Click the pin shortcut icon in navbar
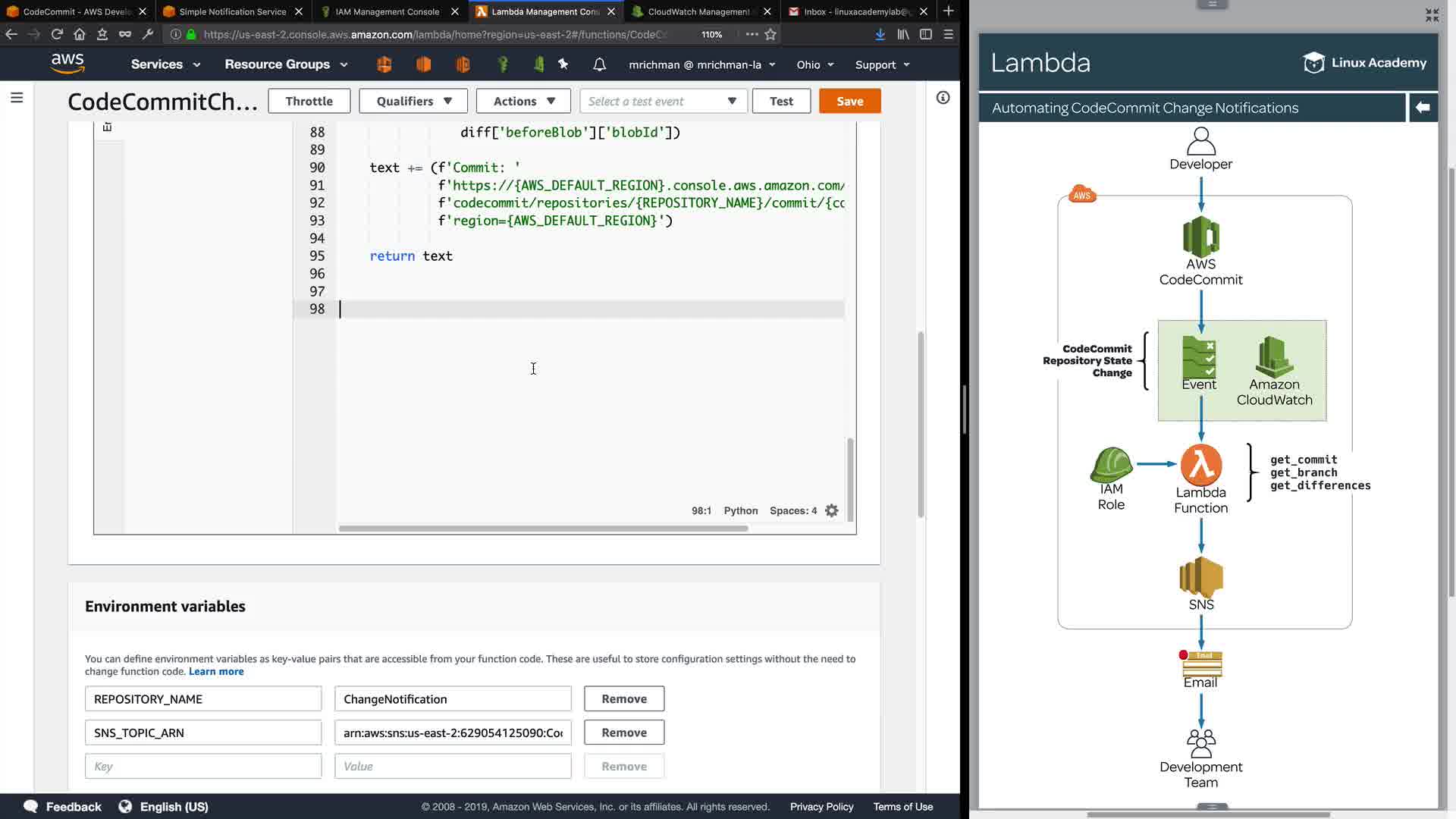Image resolution: width=1456 pixels, height=819 pixels. coord(563,64)
